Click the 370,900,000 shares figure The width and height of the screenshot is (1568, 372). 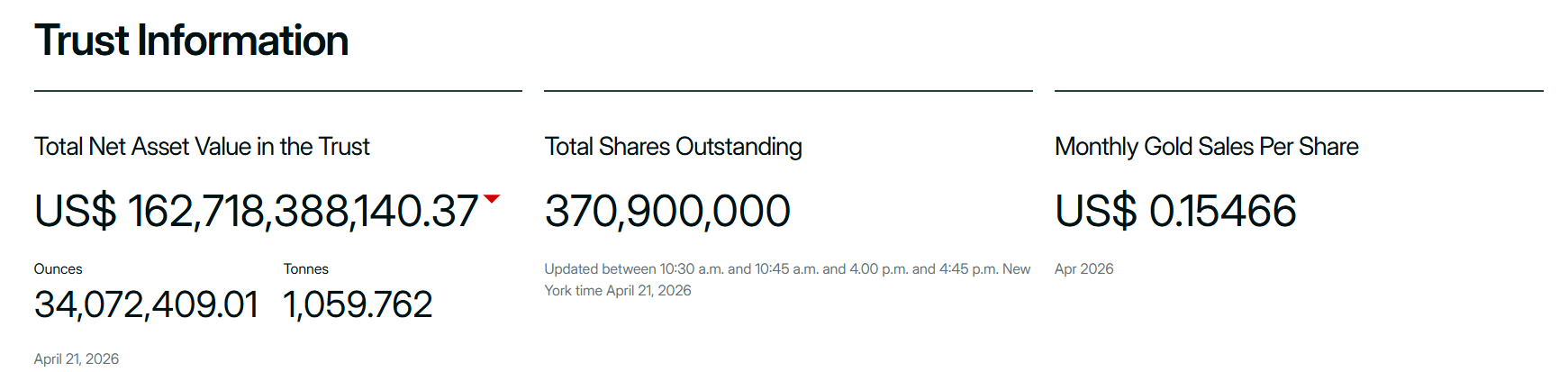[667, 212]
